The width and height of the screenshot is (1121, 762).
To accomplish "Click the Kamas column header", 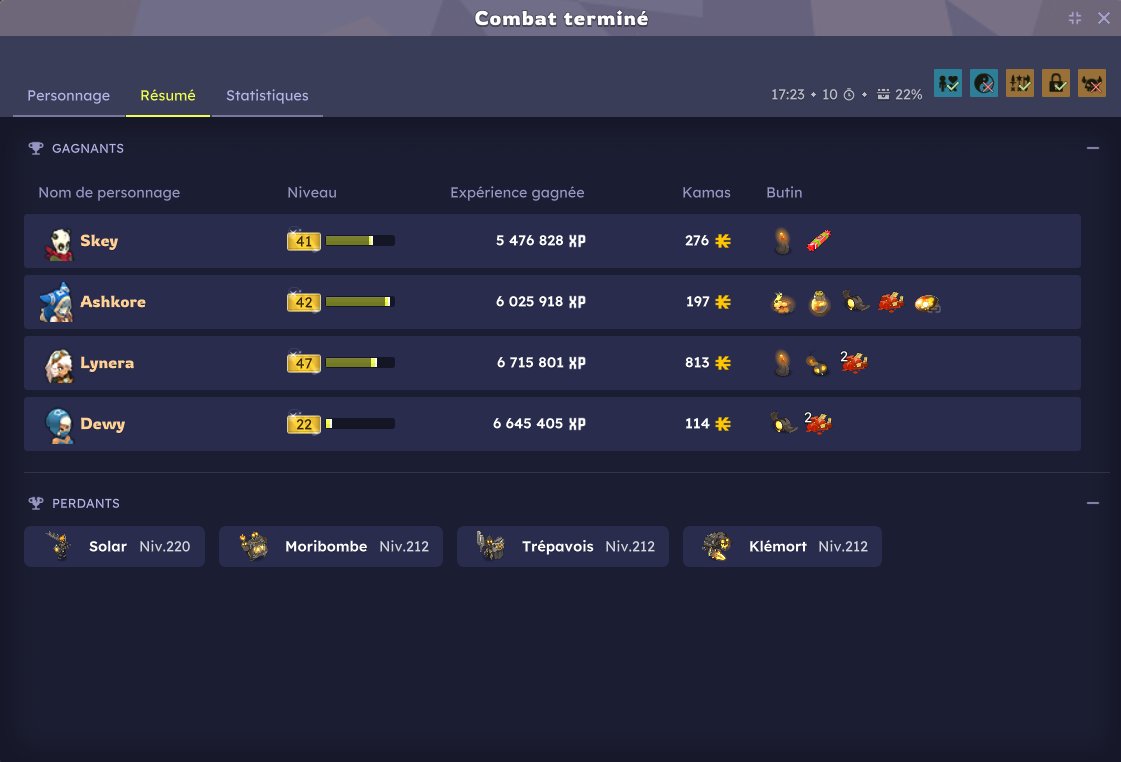I will pyautogui.click(x=706, y=192).
